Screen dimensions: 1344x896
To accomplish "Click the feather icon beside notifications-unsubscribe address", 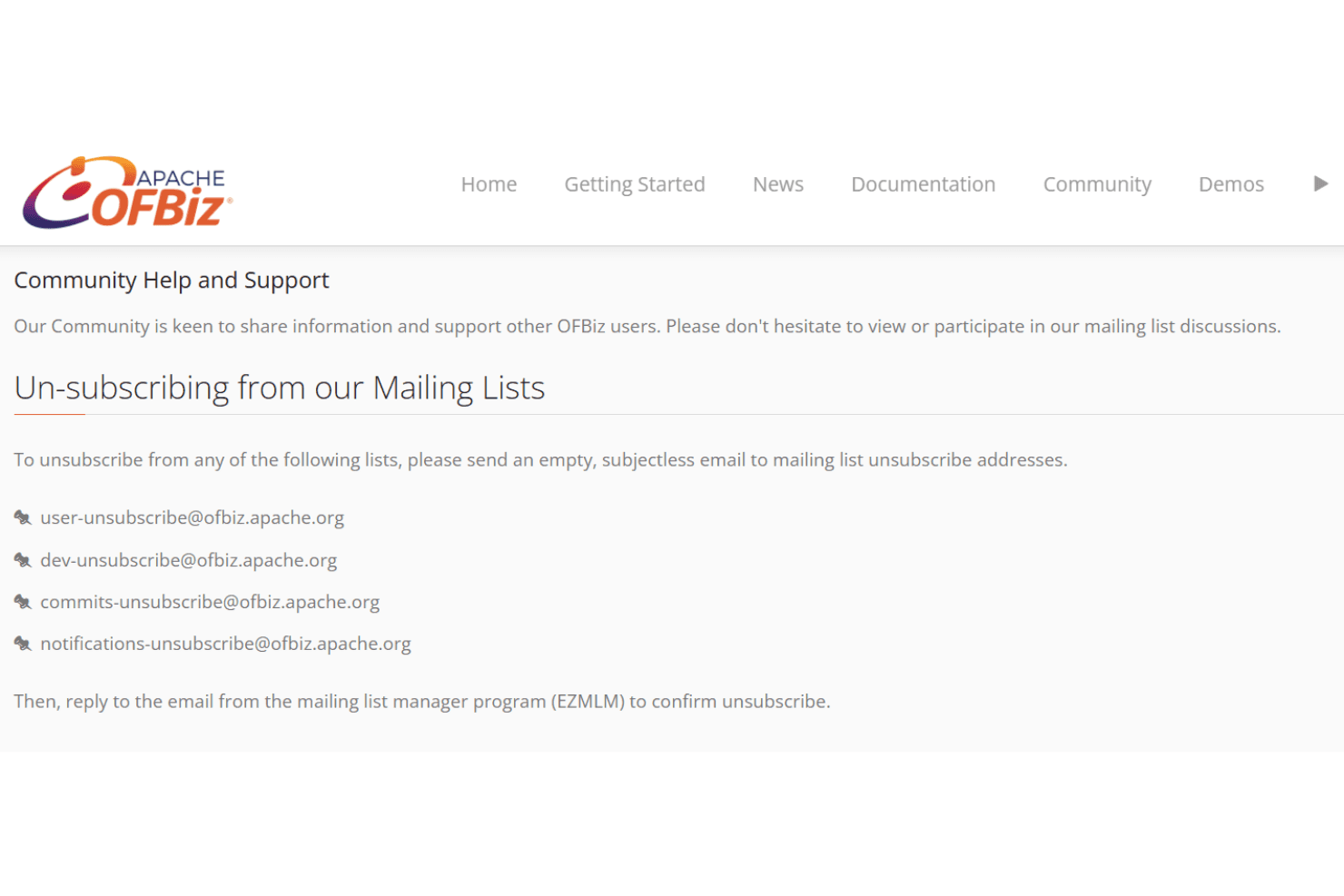I will (x=23, y=644).
